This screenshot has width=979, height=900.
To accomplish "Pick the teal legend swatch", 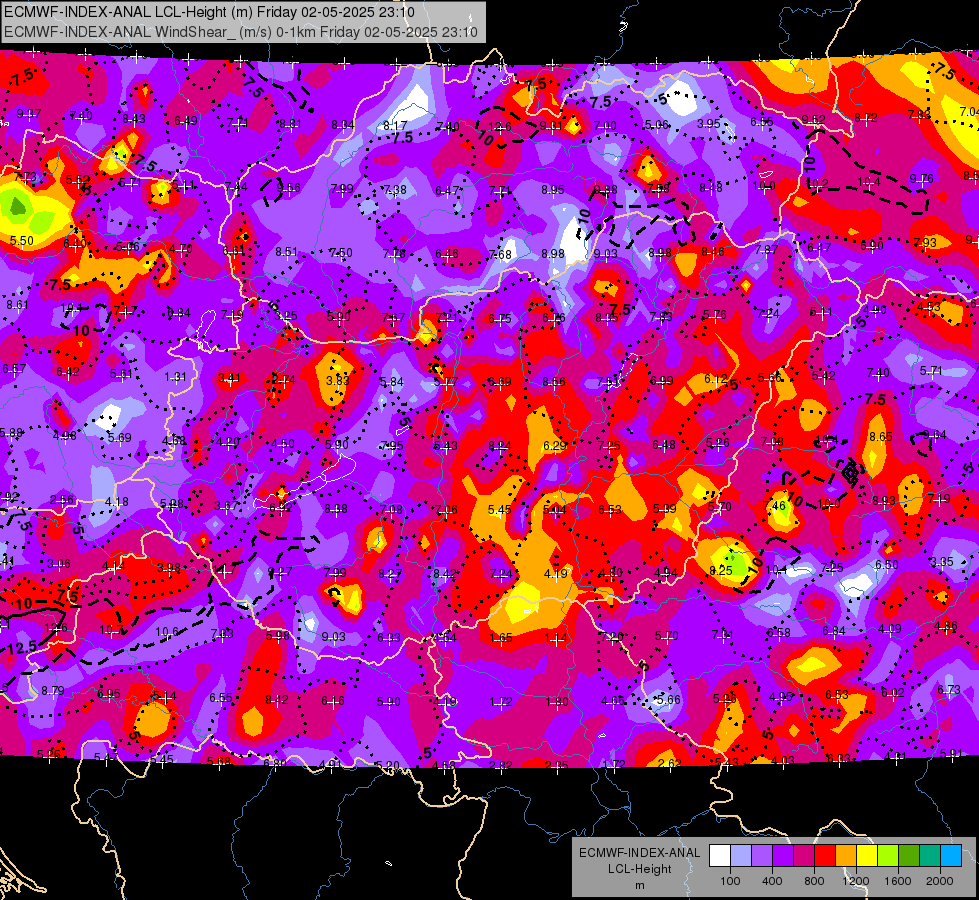I will pos(930,856).
